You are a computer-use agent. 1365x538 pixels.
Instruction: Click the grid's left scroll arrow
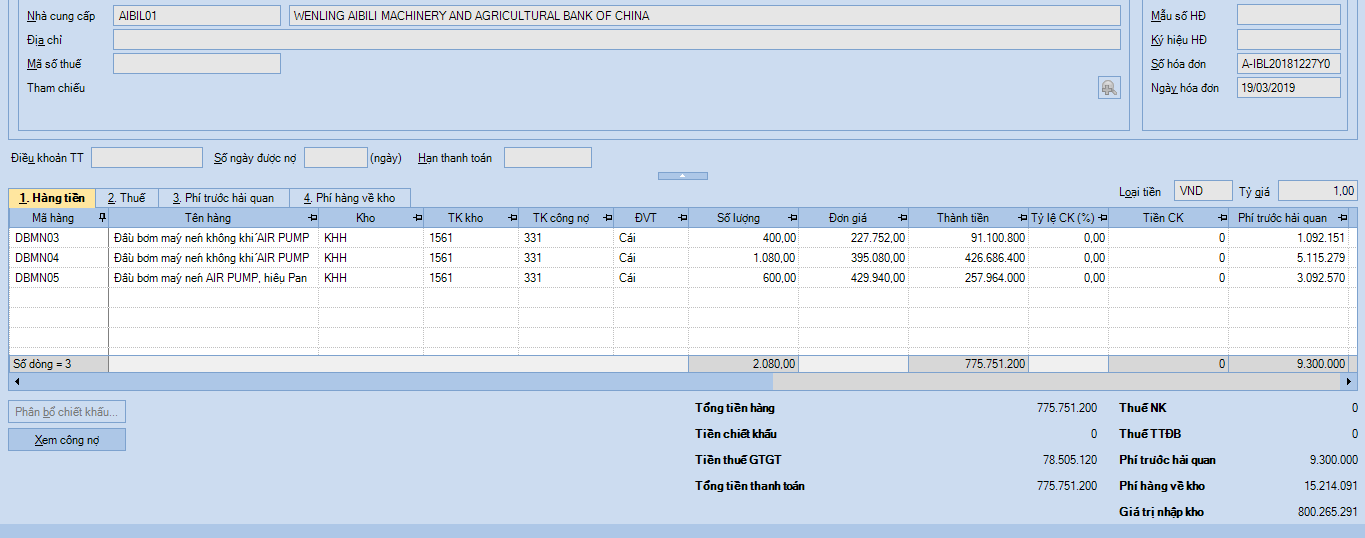(x=15, y=382)
